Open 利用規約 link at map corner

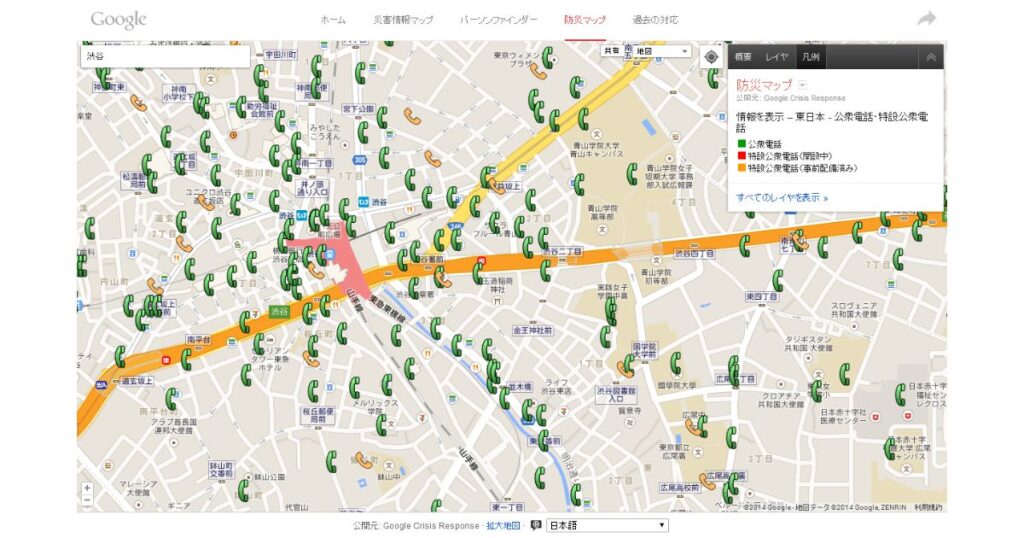(x=928, y=507)
